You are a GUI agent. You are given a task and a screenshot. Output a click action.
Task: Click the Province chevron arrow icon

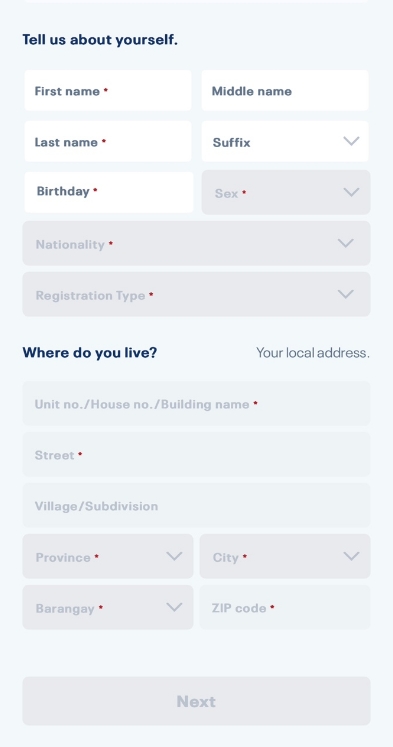[x=174, y=556]
